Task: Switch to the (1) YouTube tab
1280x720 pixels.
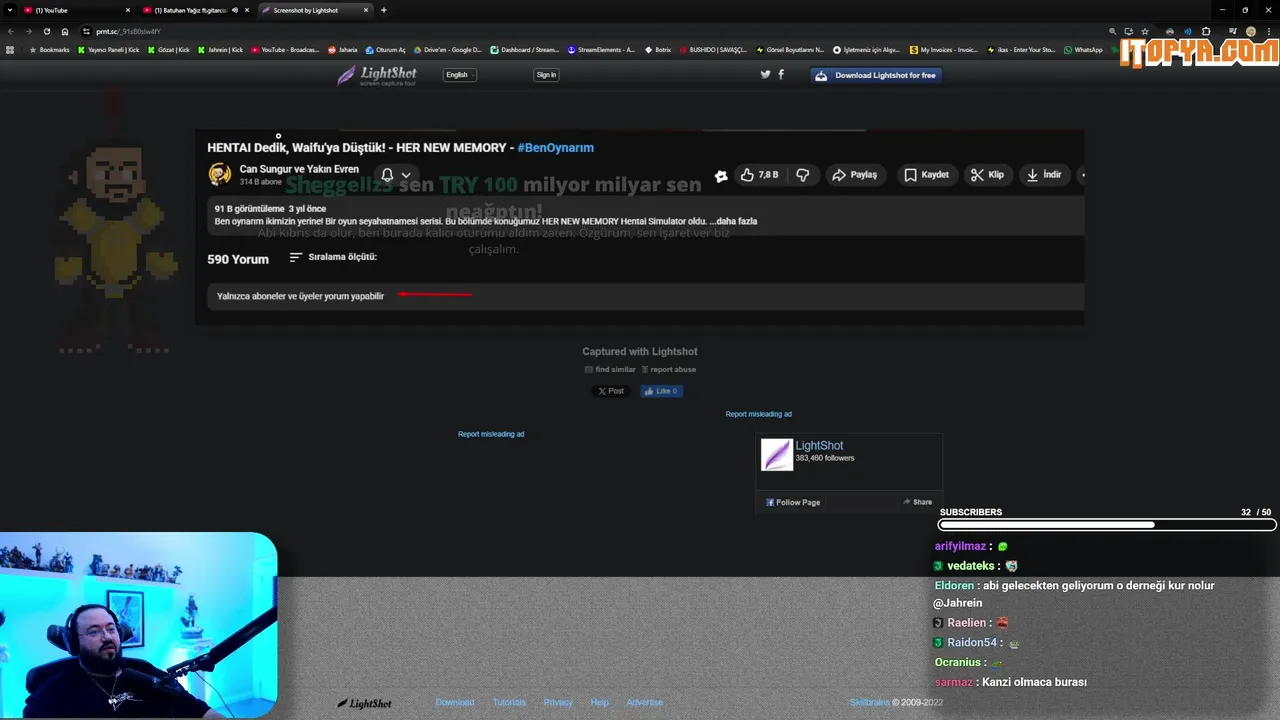Action: 78,10
